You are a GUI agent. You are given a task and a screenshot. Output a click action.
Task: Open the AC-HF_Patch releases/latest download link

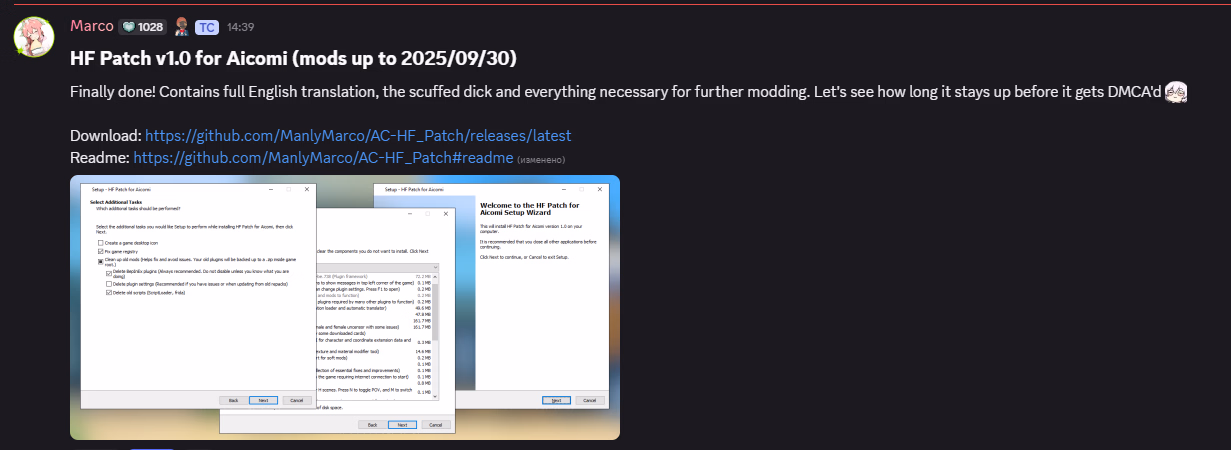pyautogui.click(x=358, y=135)
